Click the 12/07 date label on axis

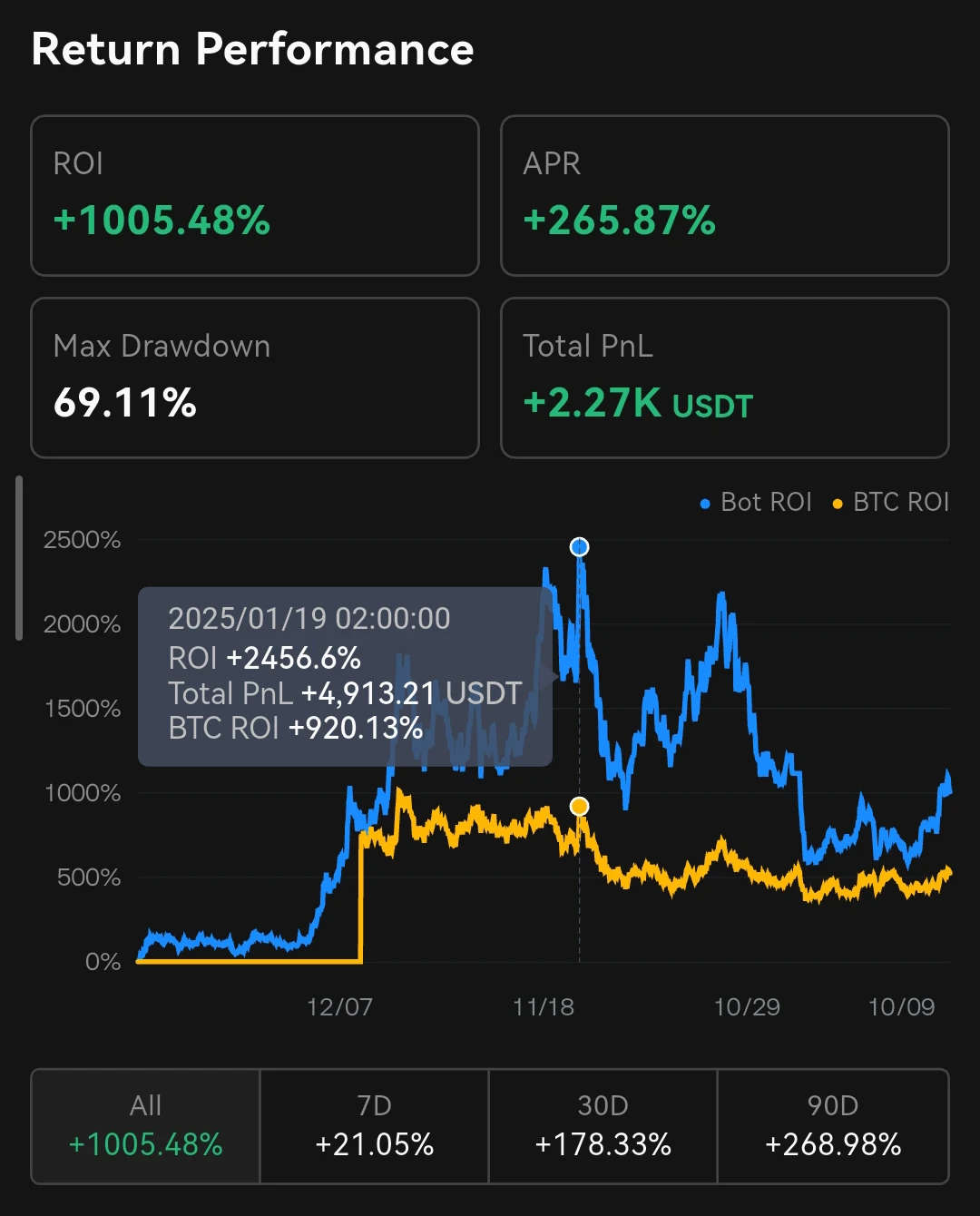coord(339,1007)
